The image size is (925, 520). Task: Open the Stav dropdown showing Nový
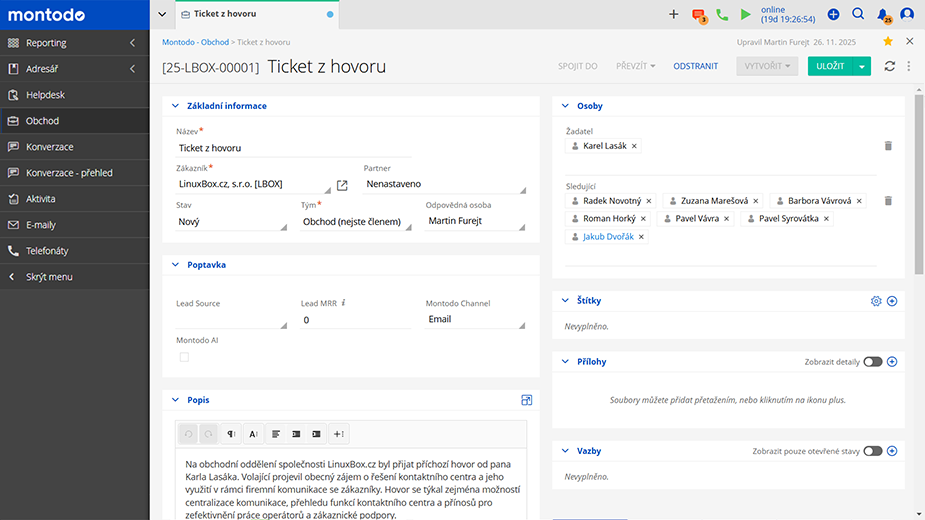tap(231, 222)
